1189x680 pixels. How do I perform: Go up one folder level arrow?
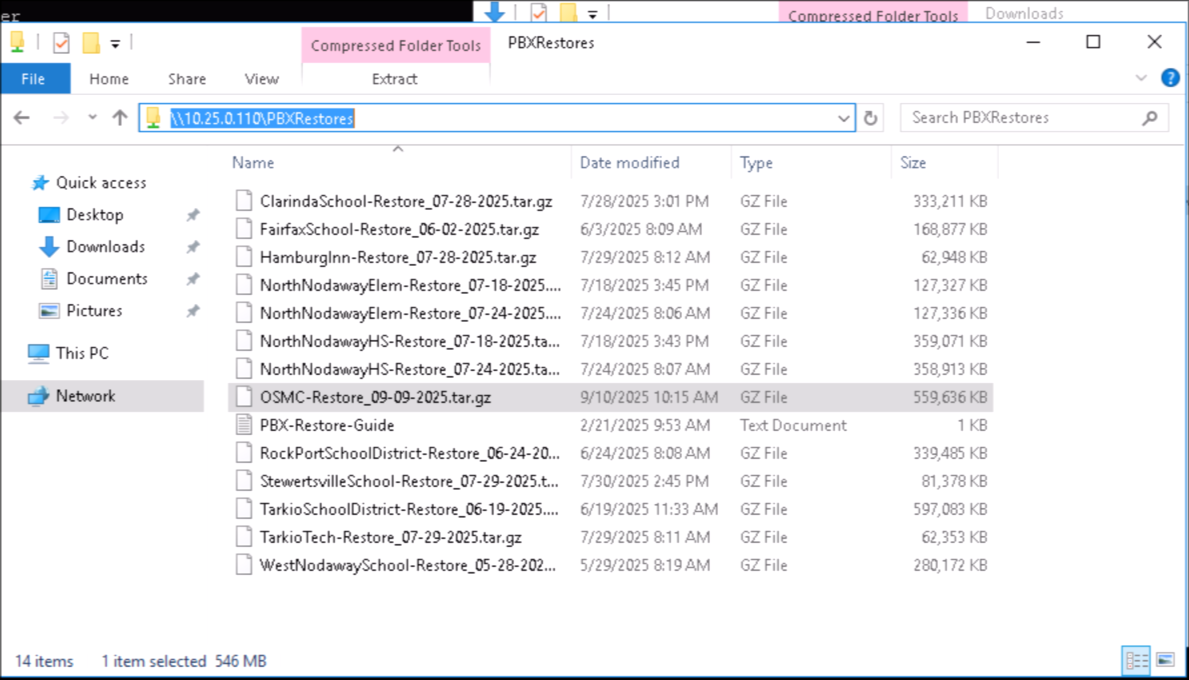click(x=120, y=118)
